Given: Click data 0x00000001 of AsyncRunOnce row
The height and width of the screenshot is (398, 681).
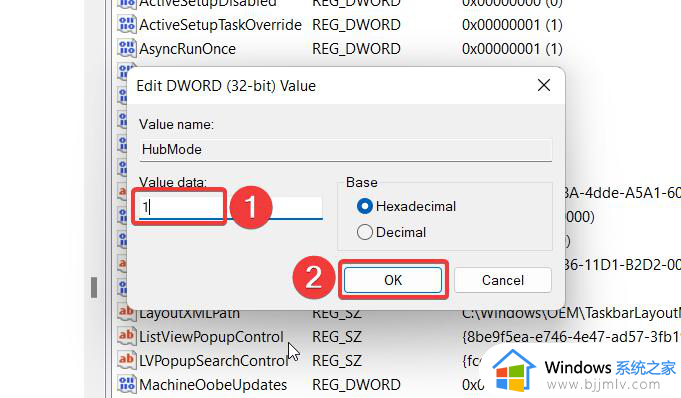Looking at the screenshot, I should click(x=512, y=49).
